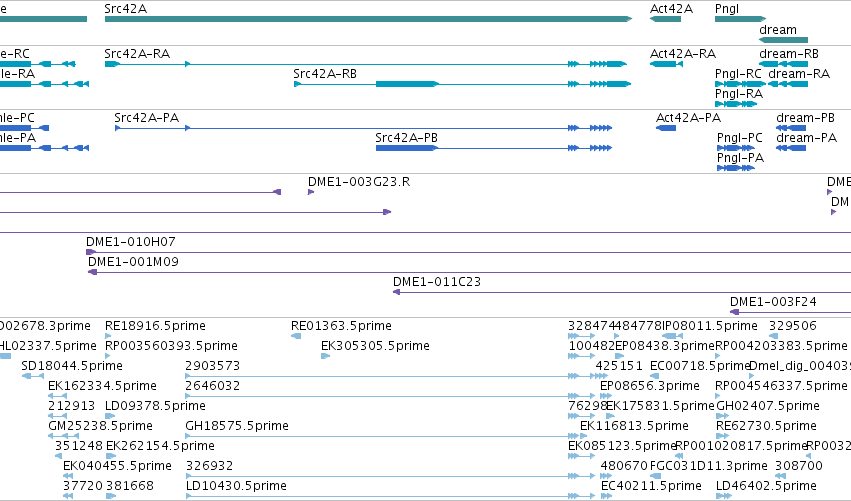
Task: Select the GH18575.5prime EST label
Action: pyautogui.click(x=237, y=426)
